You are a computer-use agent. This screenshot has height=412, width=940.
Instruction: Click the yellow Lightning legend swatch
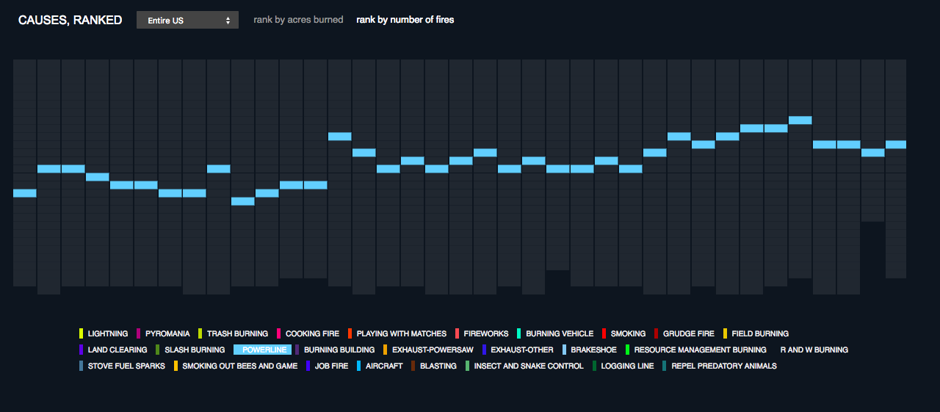[80, 333]
